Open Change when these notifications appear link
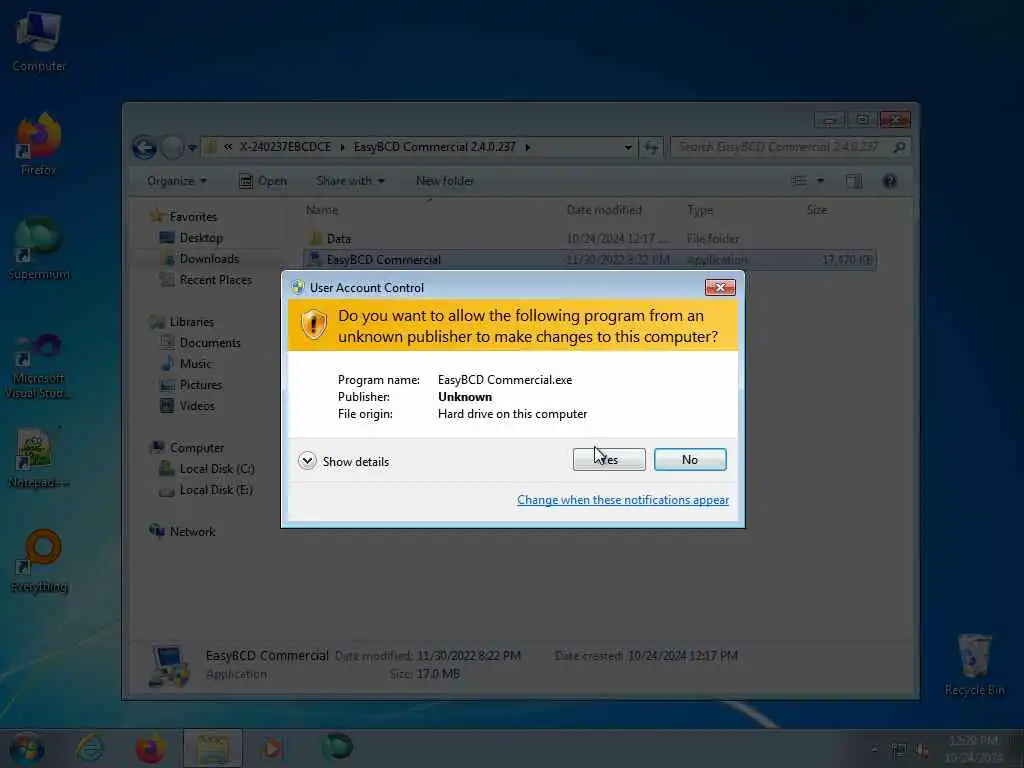The height and width of the screenshot is (768, 1024). tap(622, 500)
